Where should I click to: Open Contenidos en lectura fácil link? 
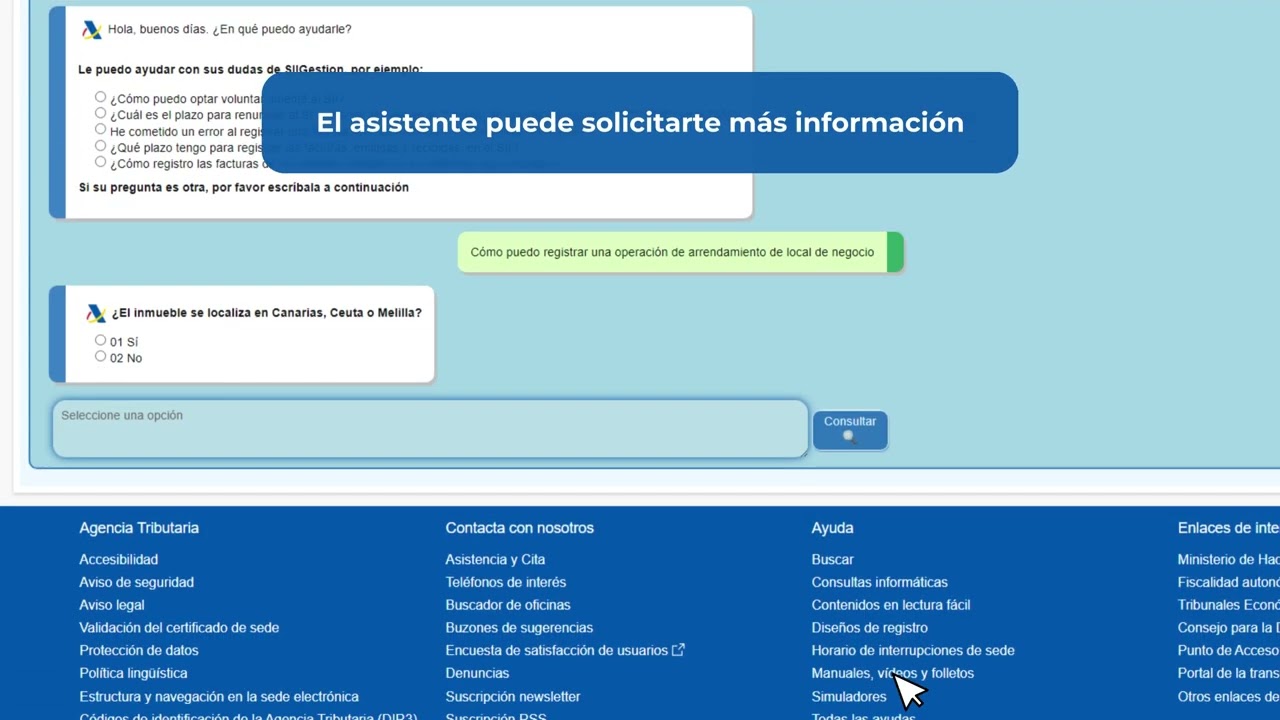pos(891,605)
